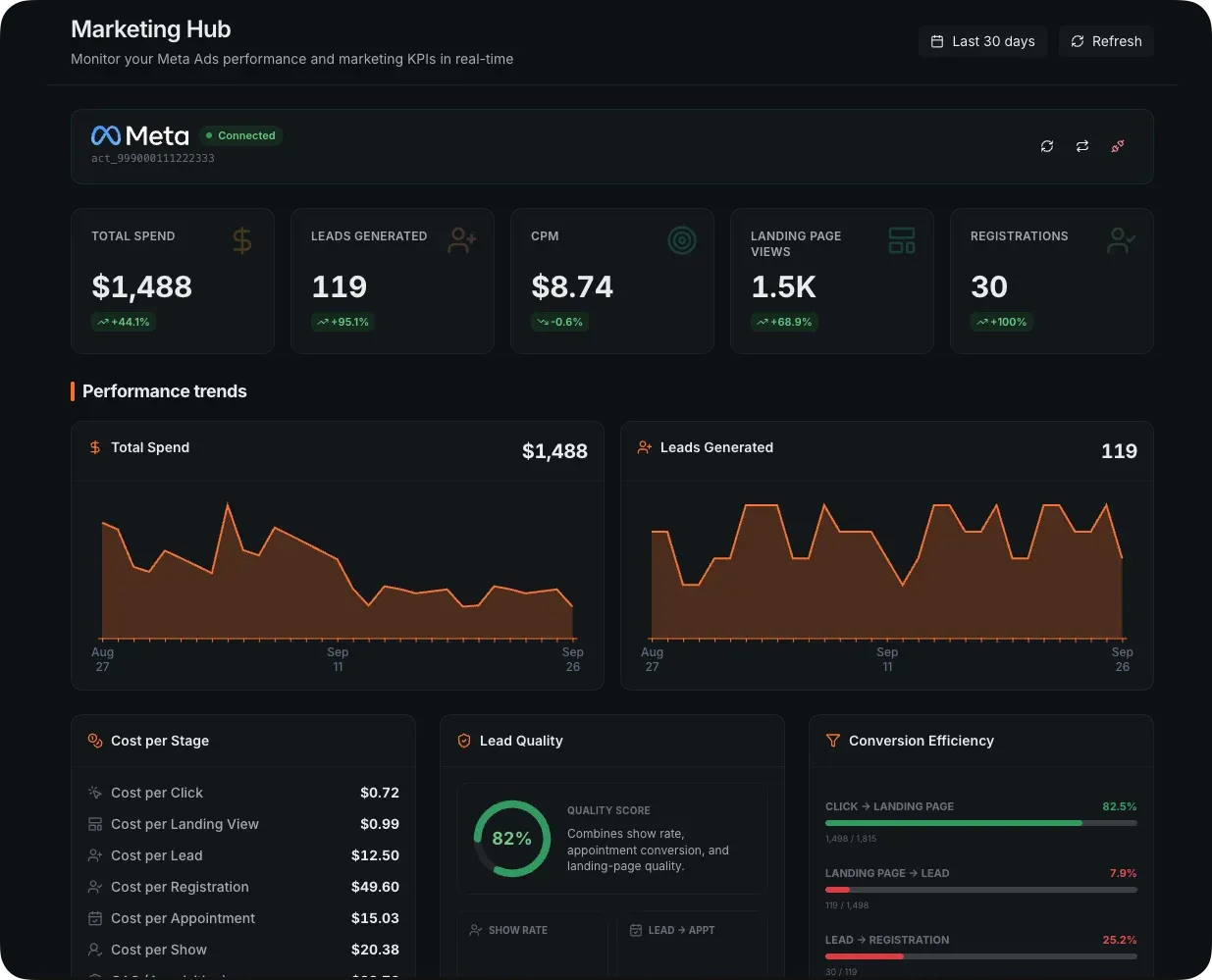Click the Quality Score description text

(648, 850)
